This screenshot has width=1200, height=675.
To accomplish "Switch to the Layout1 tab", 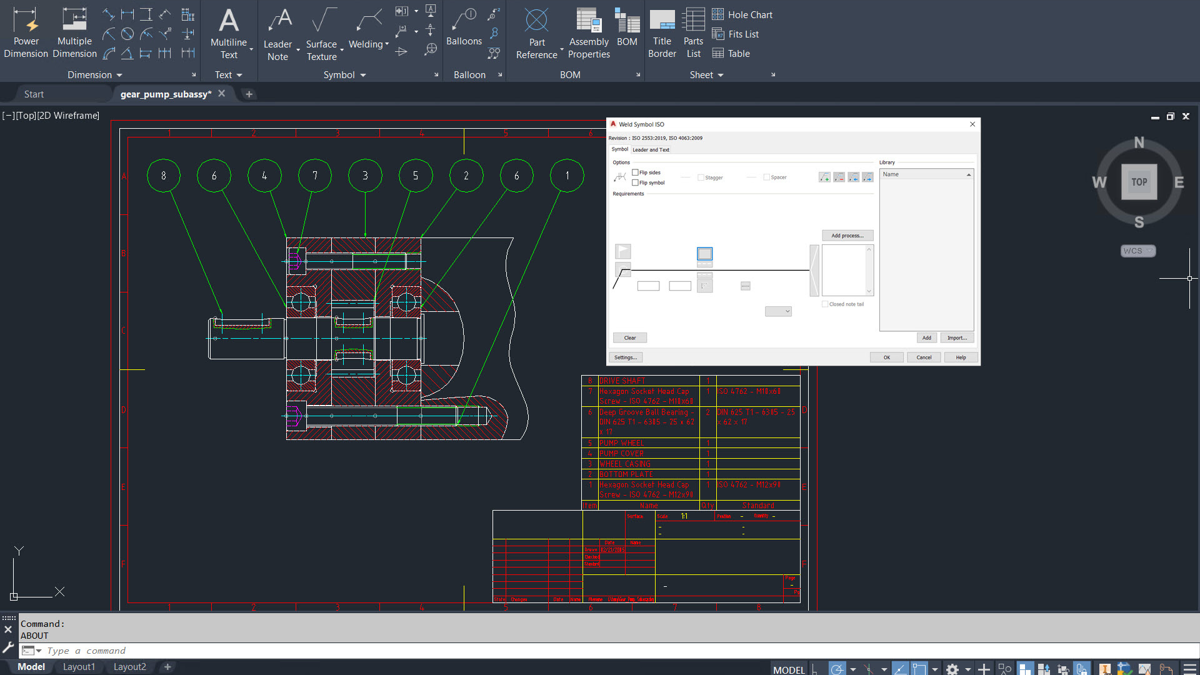I will [78, 666].
